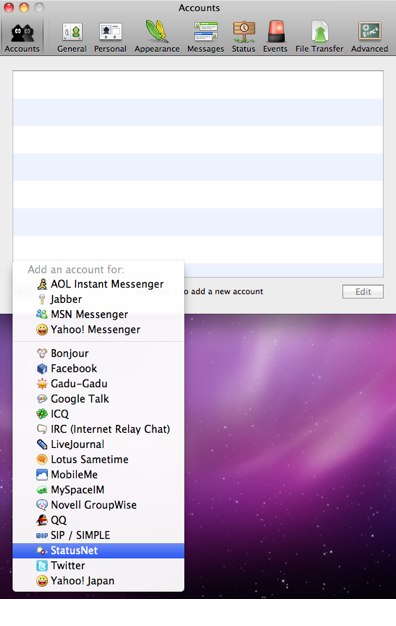Close the Accounts window
Image resolution: width=396 pixels, height=626 pixels.
[x=9, y=7]
